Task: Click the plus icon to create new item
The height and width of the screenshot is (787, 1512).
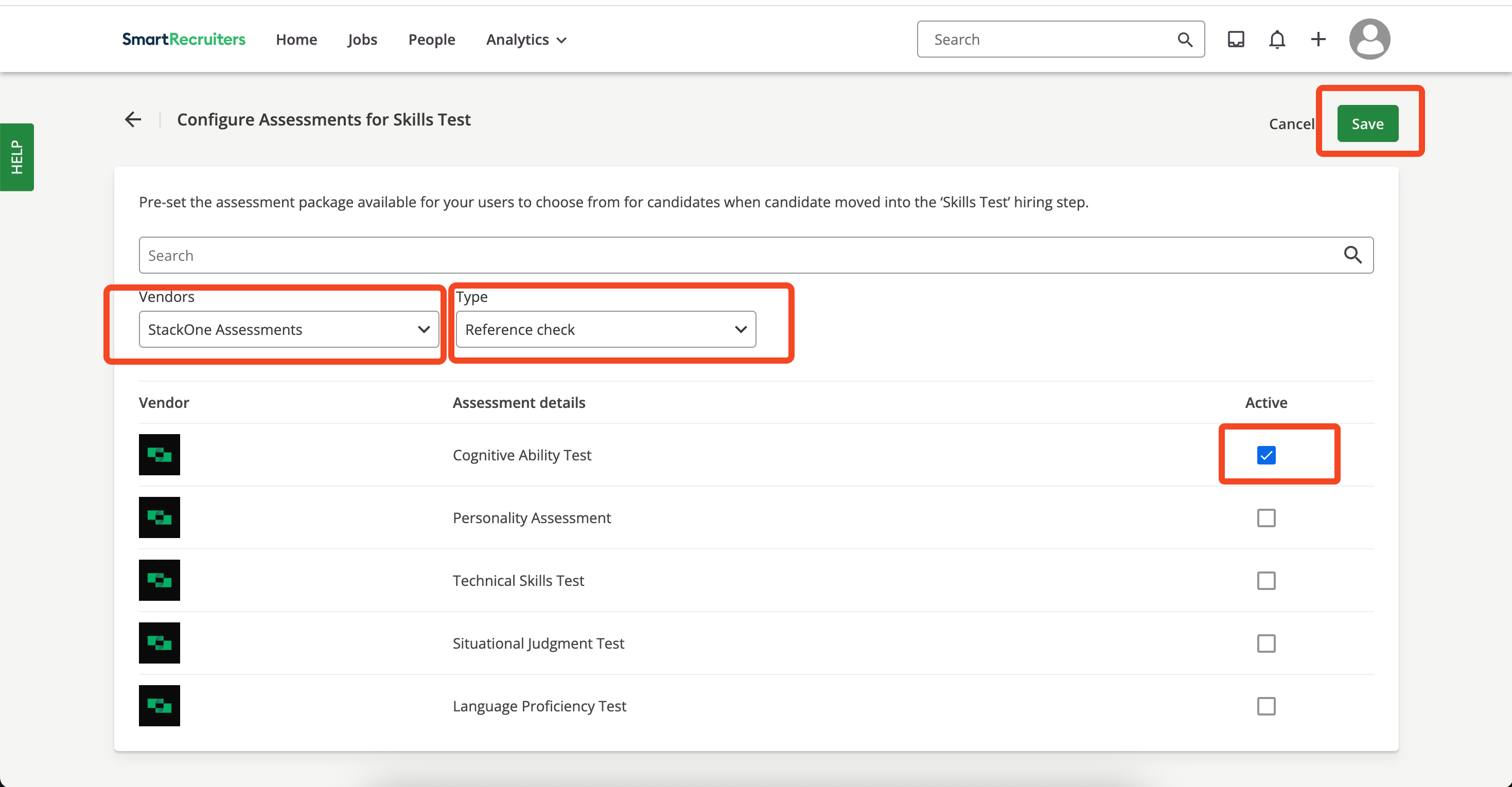Action: point(1317,39)
